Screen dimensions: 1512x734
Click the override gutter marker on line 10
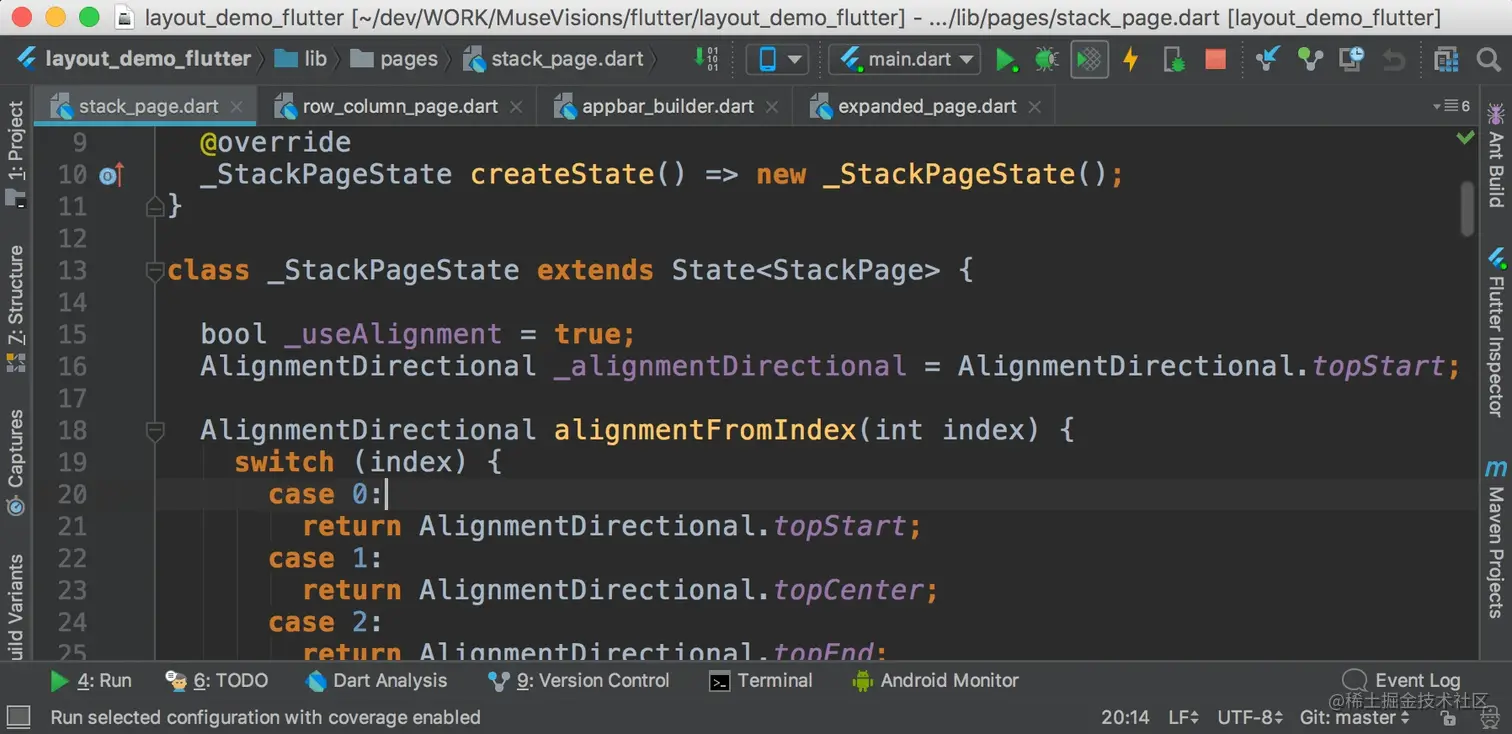111,175
